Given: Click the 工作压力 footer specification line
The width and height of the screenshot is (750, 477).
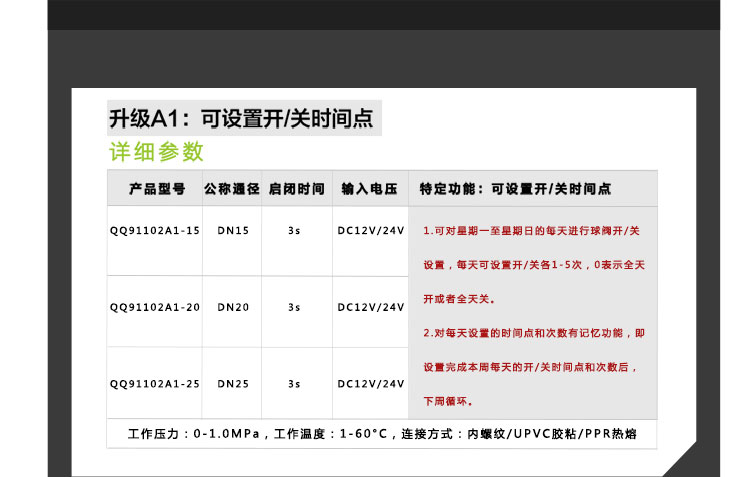Looking at the screenshot, I should (x=381, y=435).
